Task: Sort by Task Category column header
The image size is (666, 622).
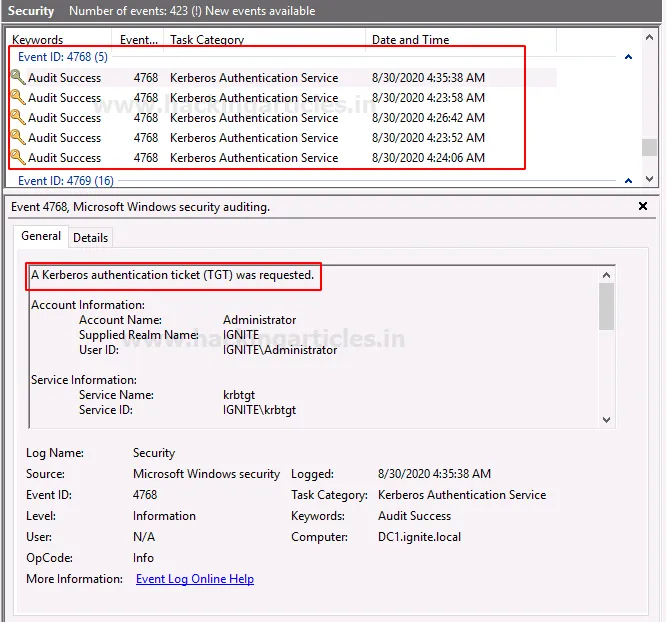Action: 207,40
